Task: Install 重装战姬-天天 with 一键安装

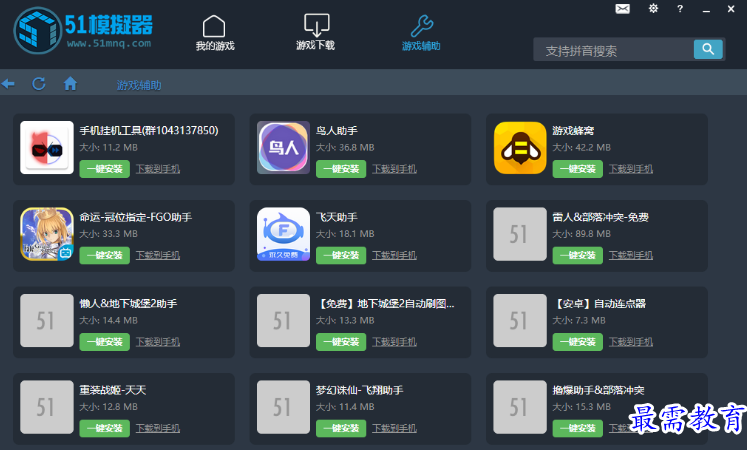Action: [x=105, y=428]
